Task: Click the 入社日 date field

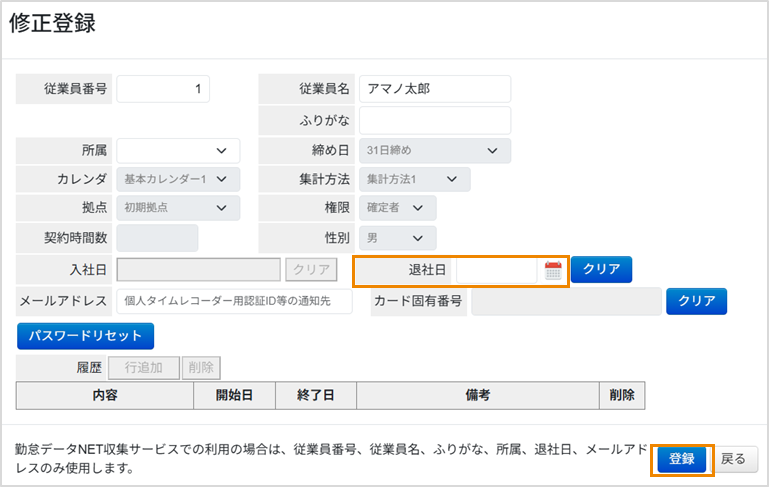Action: [x=199, y=270]
